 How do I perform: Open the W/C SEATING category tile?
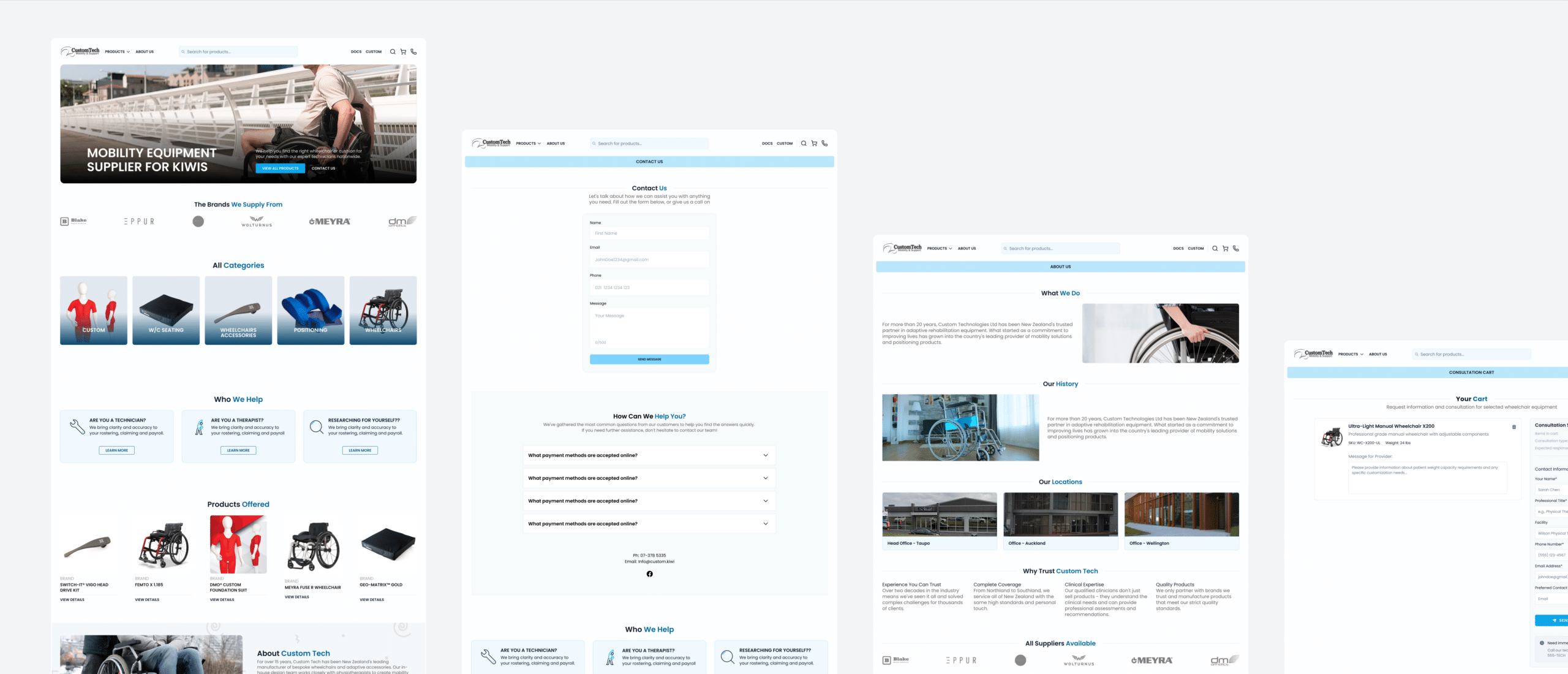[x=166, y=310]
